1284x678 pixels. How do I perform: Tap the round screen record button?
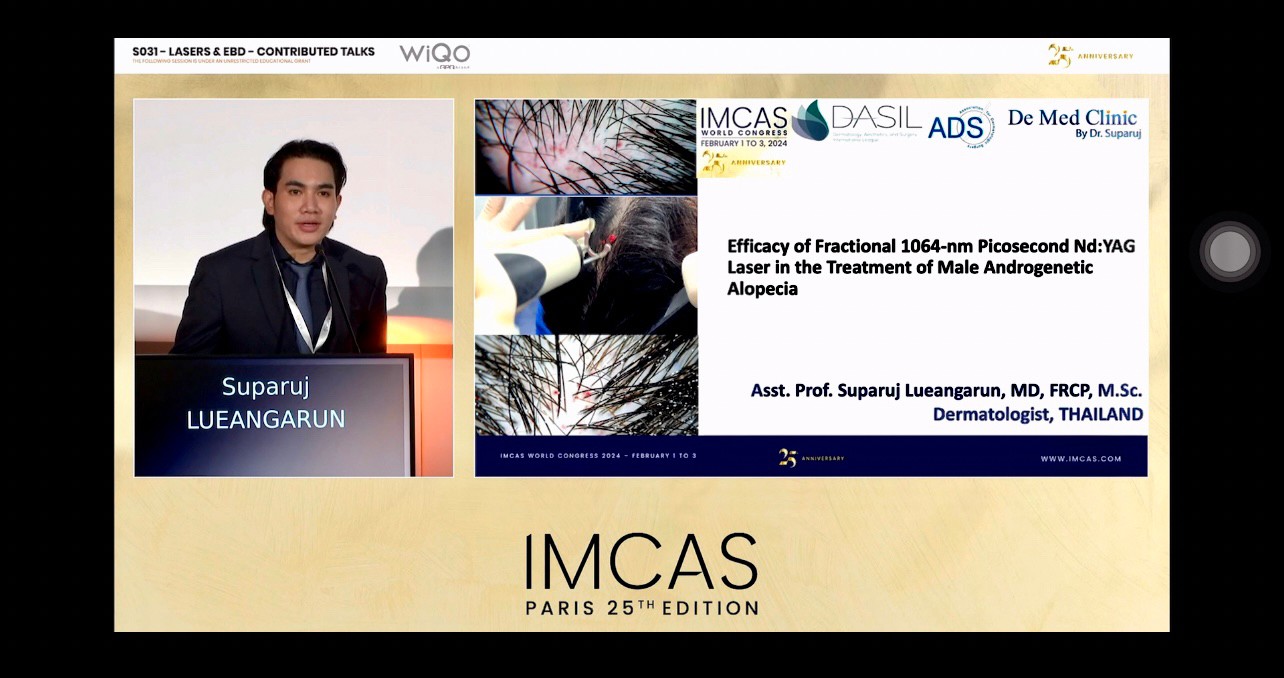1229,251
